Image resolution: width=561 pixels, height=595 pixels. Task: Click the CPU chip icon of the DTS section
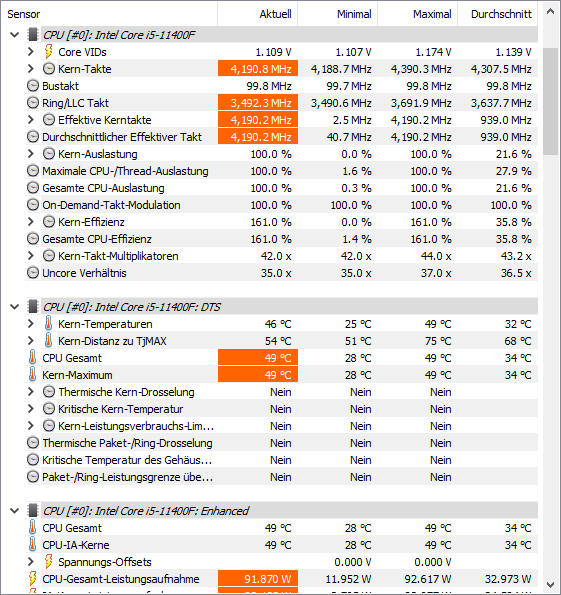(33, 306)
